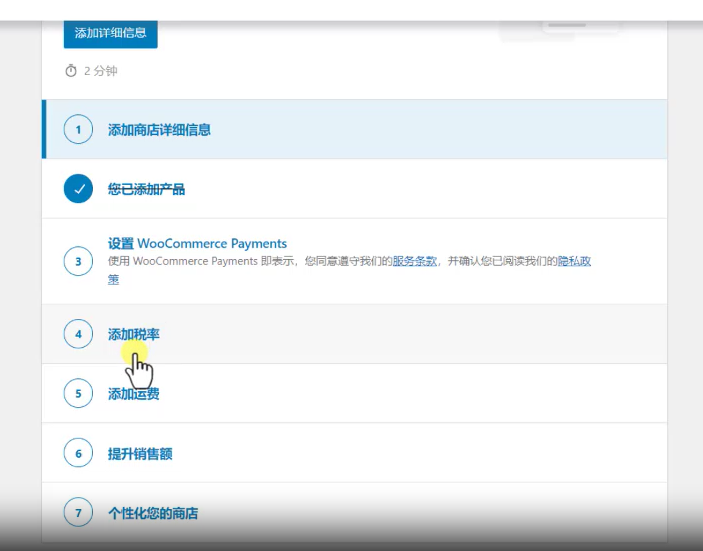Click the completed checkmark circle icon
703x551 pixels.
coord(78,189)
